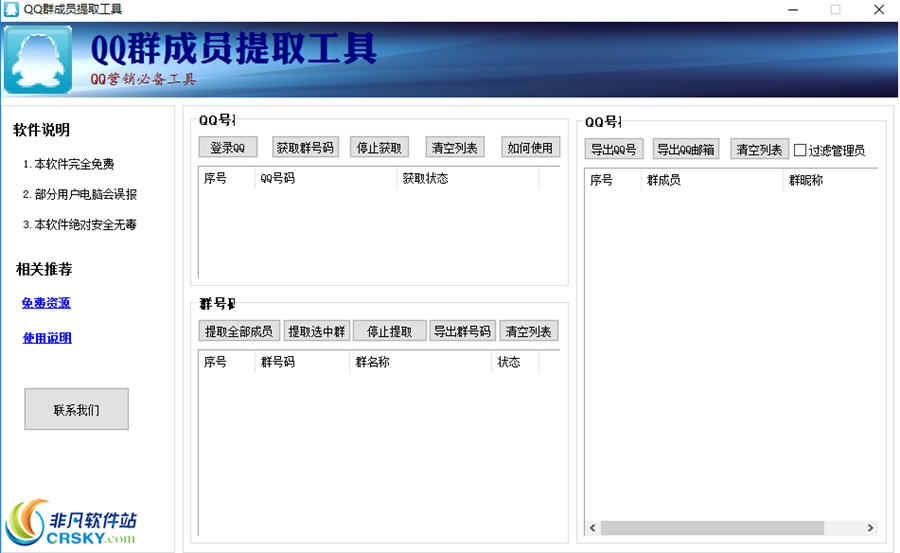
Task: Click the 群号码 column header
Action: click(302, 362)
